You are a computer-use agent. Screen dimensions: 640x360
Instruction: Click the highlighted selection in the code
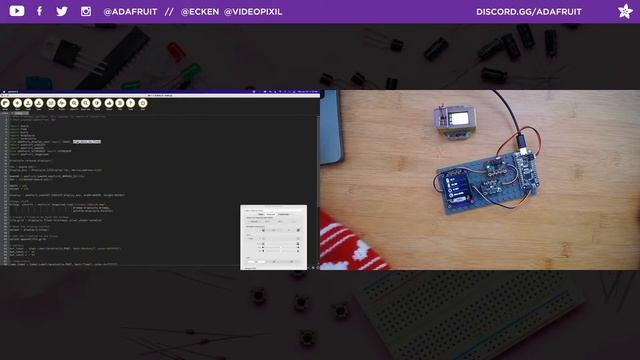(87, 142)
